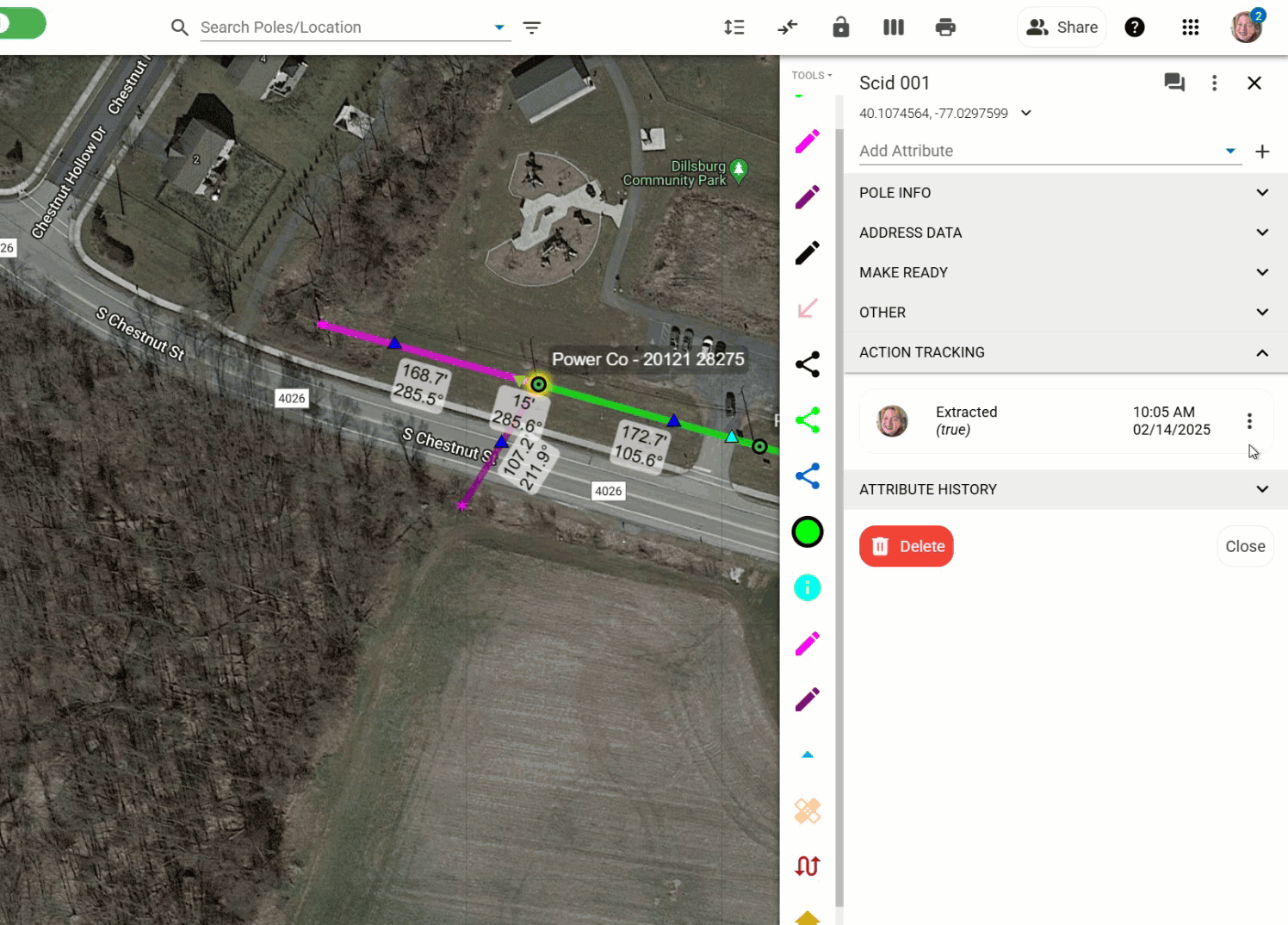Click the 172.7' 105.6° span label

pos(641,445)
